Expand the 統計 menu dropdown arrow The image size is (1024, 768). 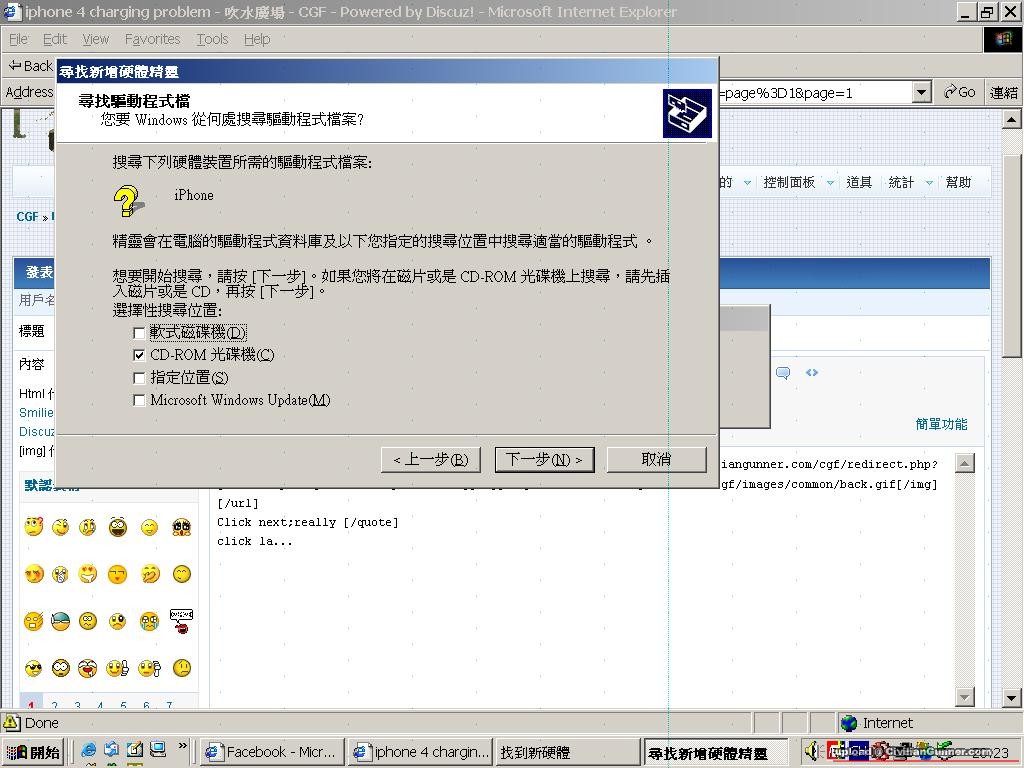click(929, 183)
